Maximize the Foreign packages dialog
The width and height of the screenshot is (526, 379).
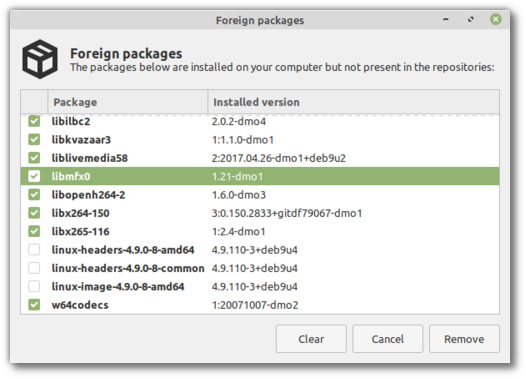pos(471,19)
